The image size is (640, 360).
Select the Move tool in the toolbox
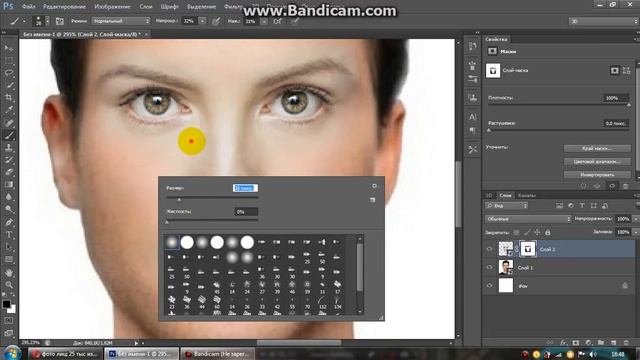click(9, 48)
